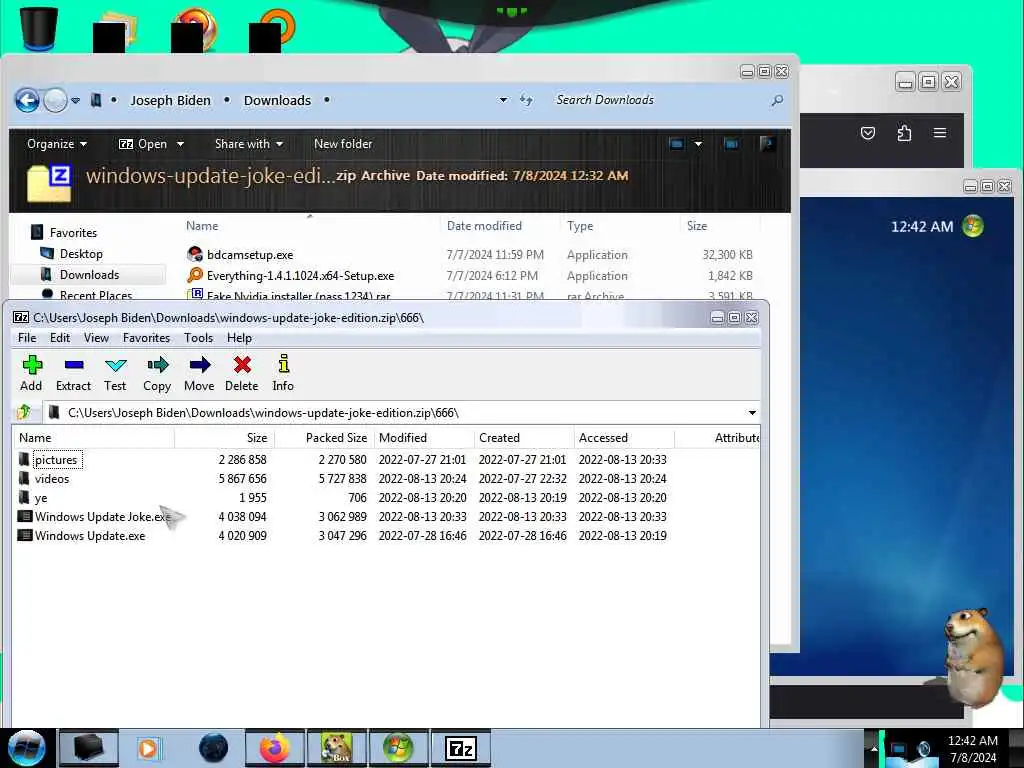Open Explorer recent locations dropdown arrow
Viewport: 1024px width, 768px height.
[x=76, y=101]
